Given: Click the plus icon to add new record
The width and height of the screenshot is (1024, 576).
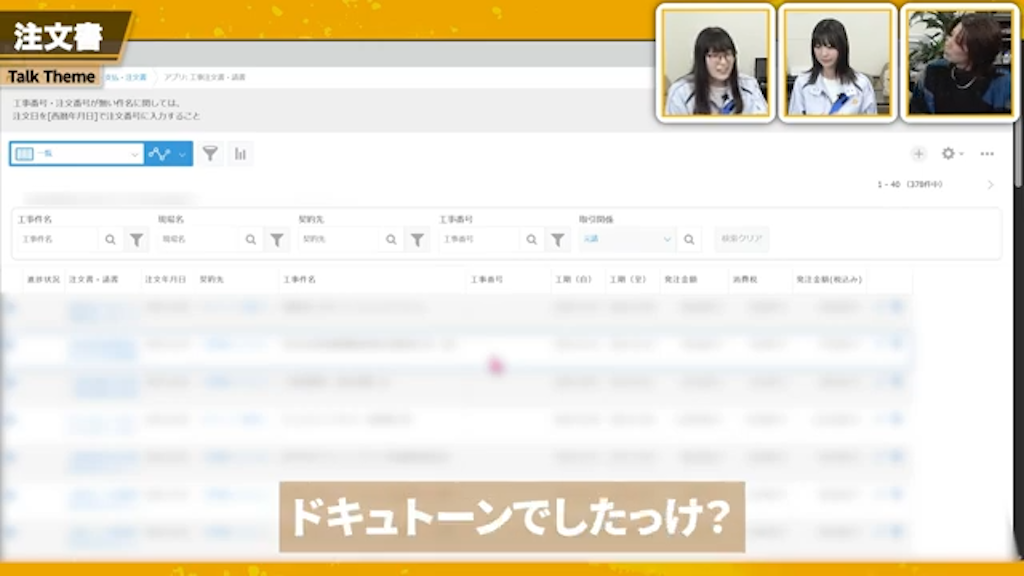Looking at the screenshot, I should coord(919,154).
